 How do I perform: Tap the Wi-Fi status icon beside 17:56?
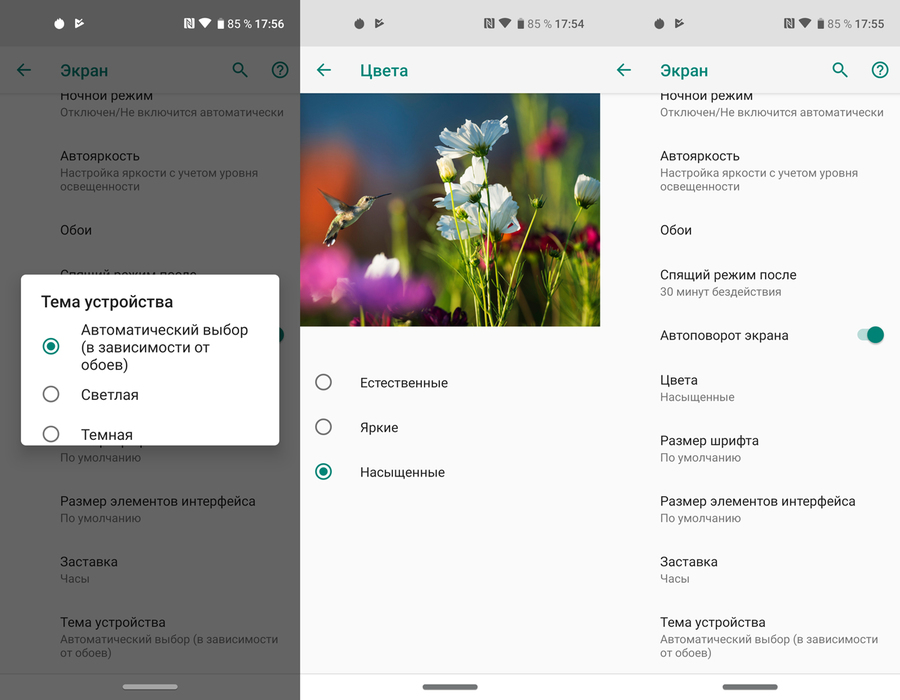[x=205, y=24]
